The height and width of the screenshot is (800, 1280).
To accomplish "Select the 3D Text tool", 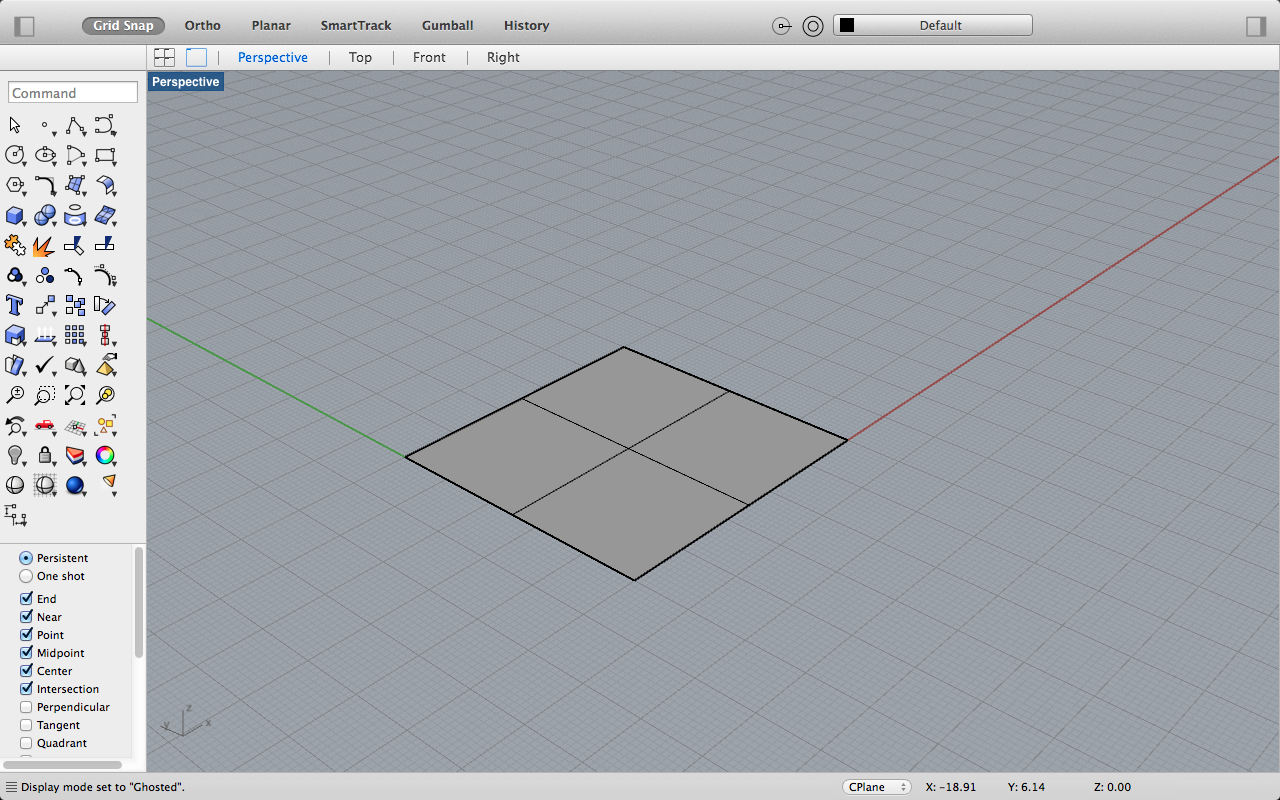I will [15, 305].
